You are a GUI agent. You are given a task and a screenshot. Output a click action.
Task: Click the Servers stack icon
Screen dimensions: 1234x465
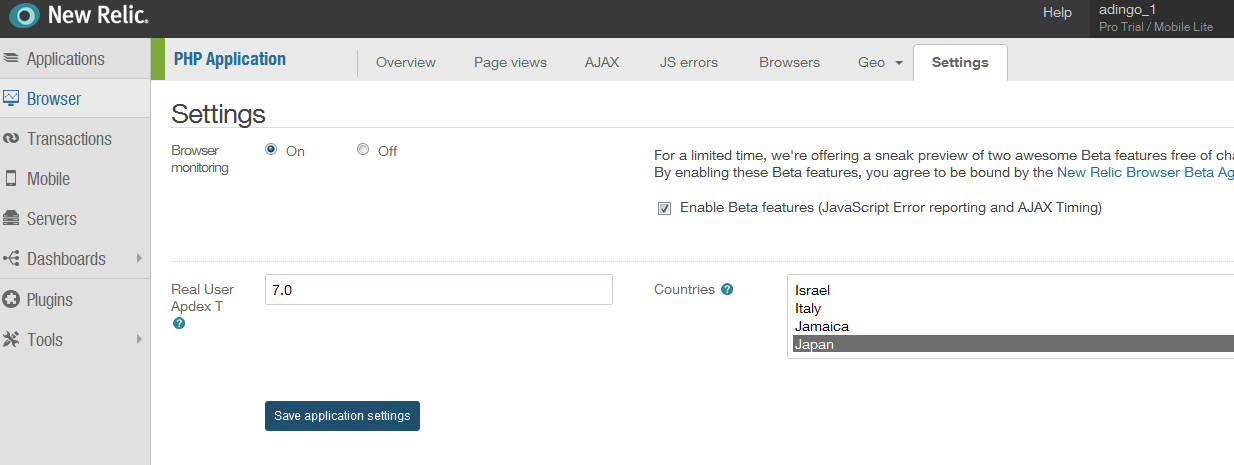pos(12,219)
